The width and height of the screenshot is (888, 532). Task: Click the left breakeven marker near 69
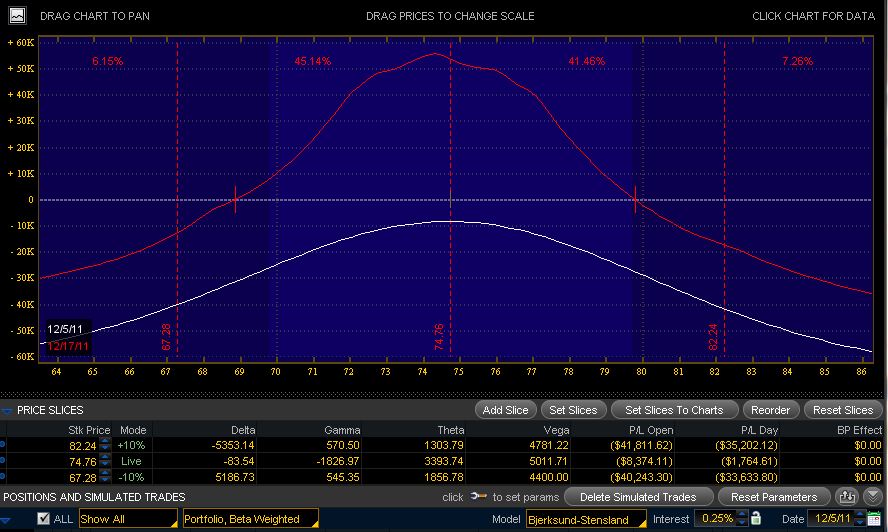pos(235,199)
